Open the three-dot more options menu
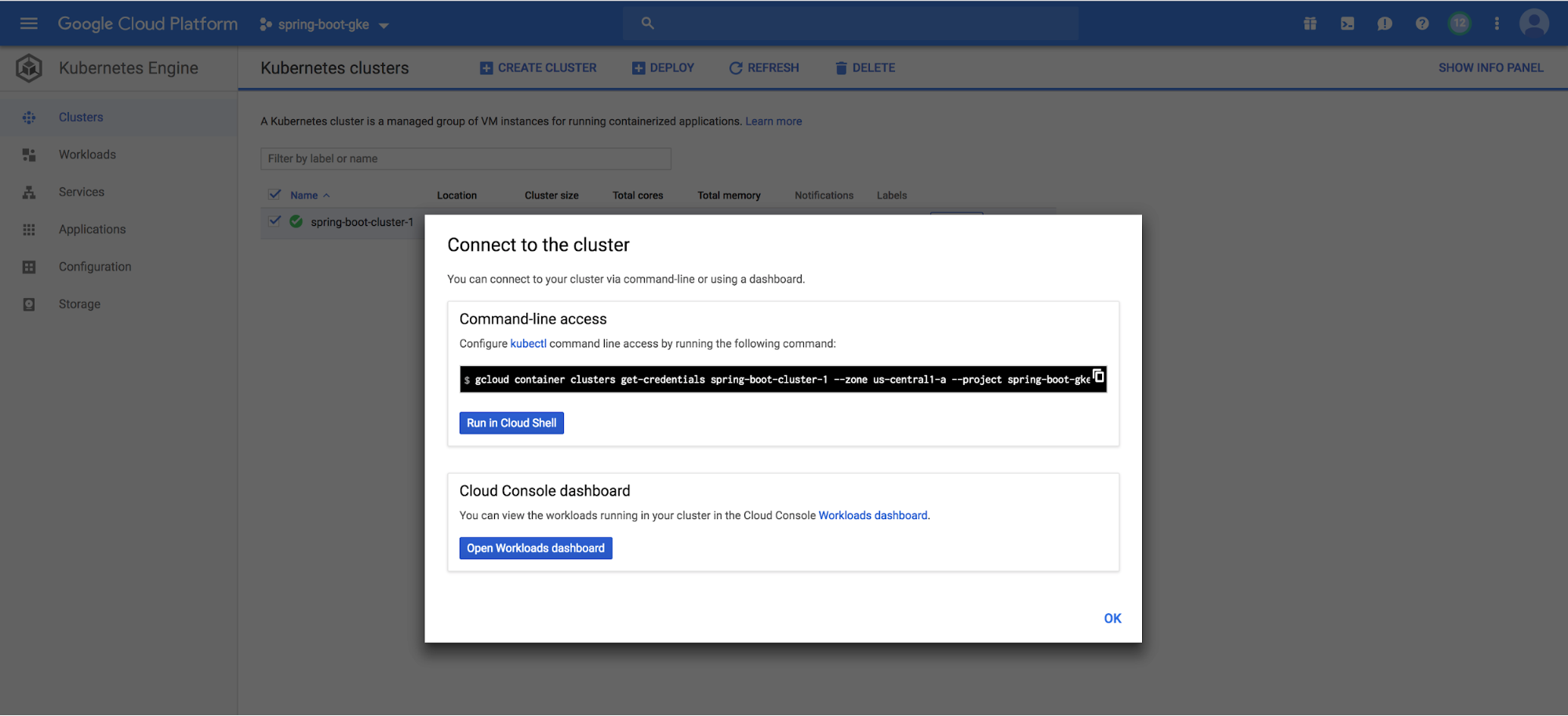The width and height of the screenshot is (1568, 716). [1497, 24]
